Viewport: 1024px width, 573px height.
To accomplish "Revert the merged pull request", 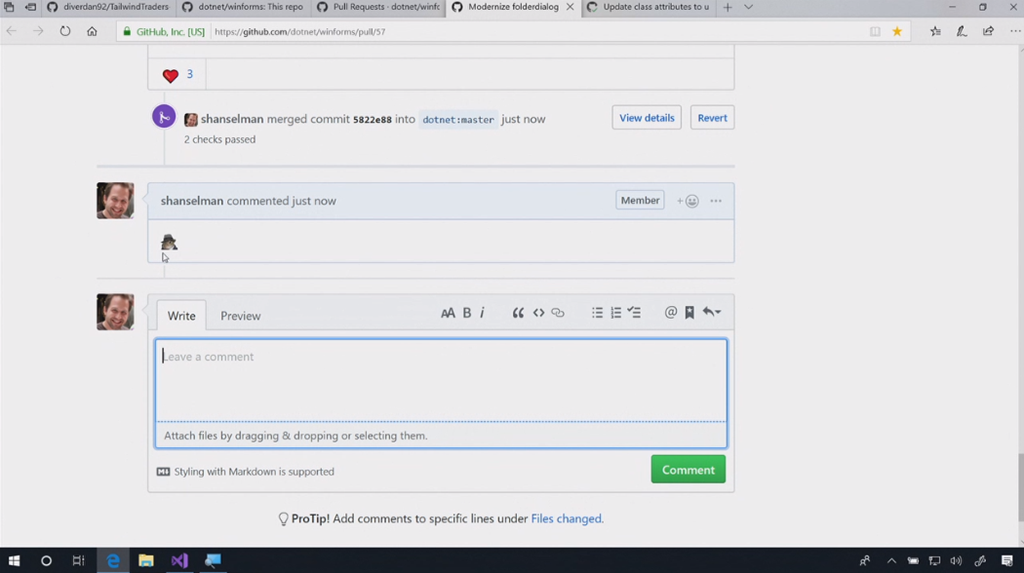I will (712, 118).
